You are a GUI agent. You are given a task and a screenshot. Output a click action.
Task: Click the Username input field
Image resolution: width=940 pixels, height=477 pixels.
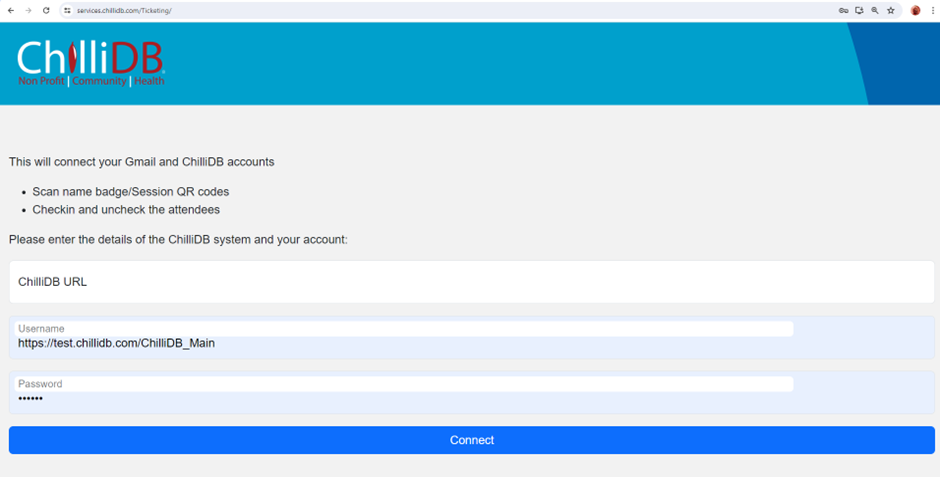(x=472, y=337)
